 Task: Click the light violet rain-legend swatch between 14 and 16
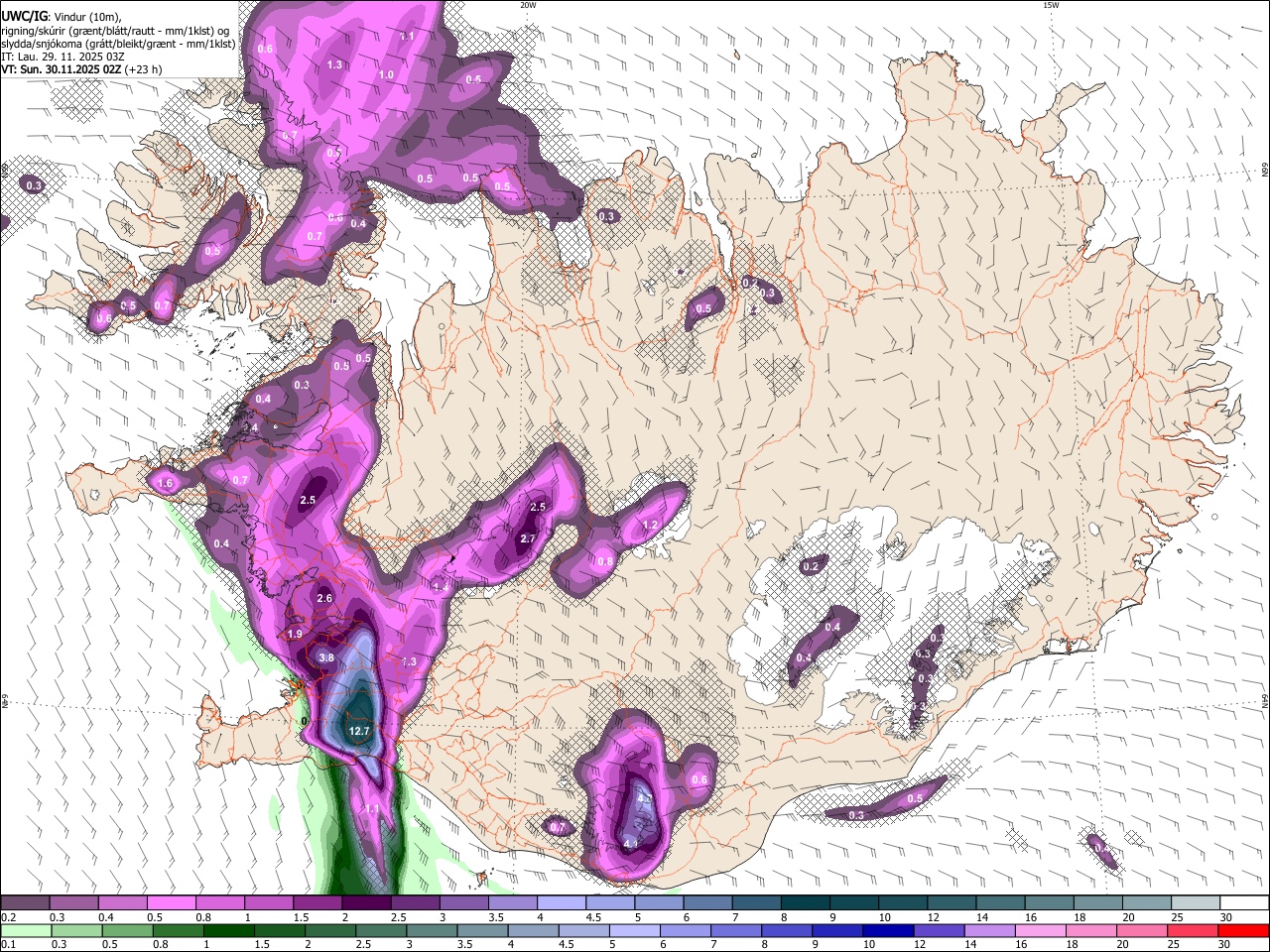[989, 930]
